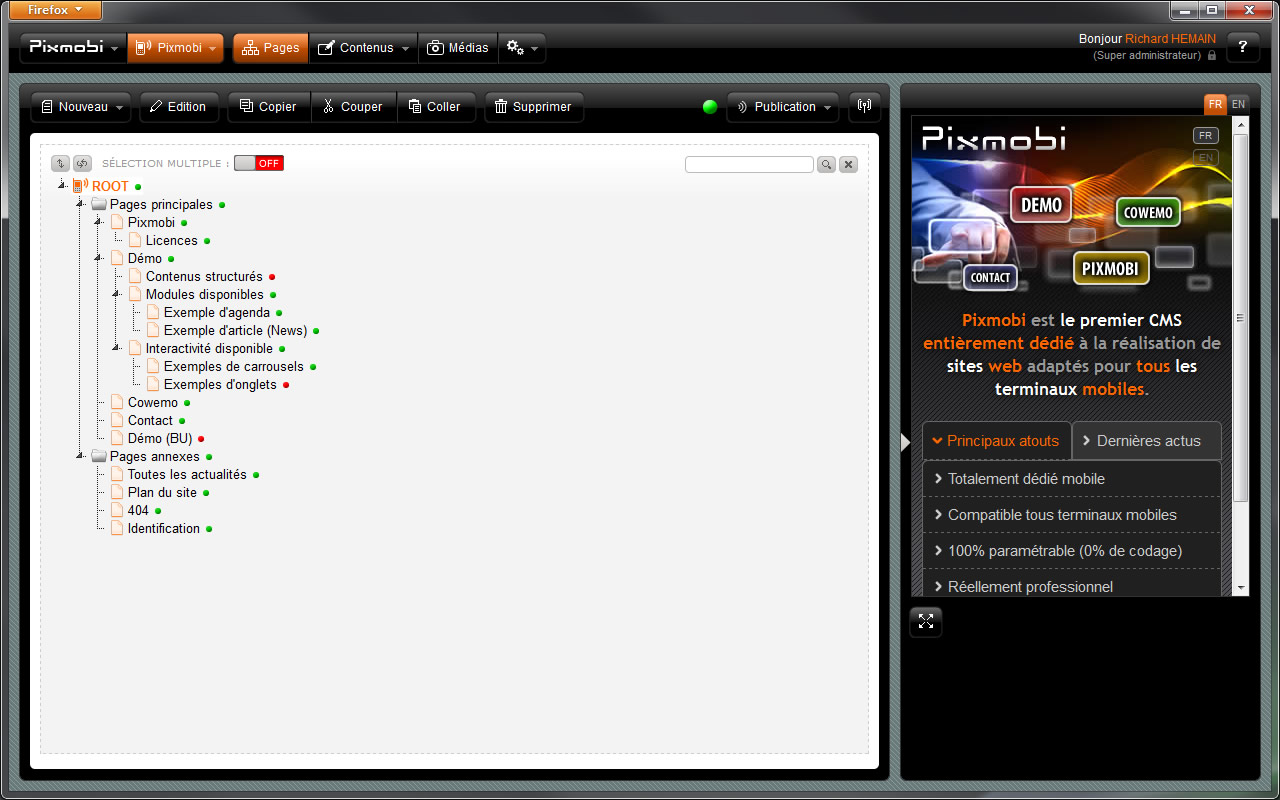This screenshot has height=800, width=1280.
Task: Open the Principaux atouts tab
Action: click(997, 440)
